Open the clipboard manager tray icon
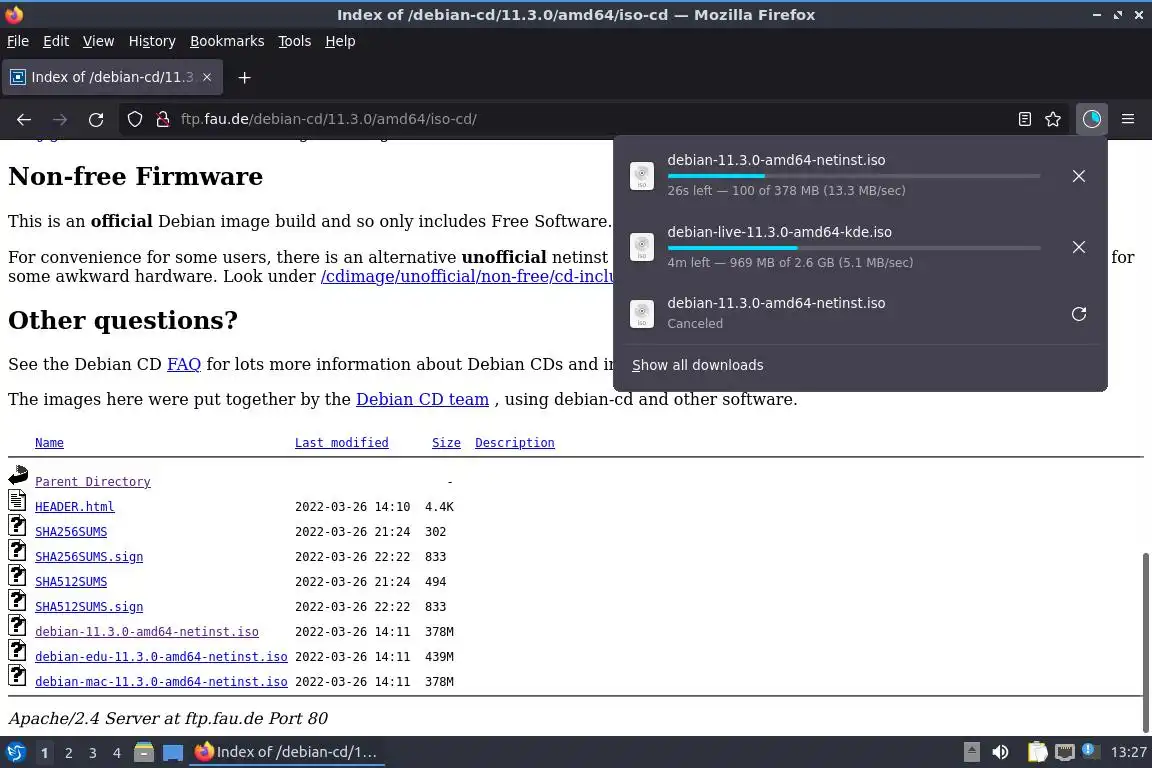 [1037, 752]
